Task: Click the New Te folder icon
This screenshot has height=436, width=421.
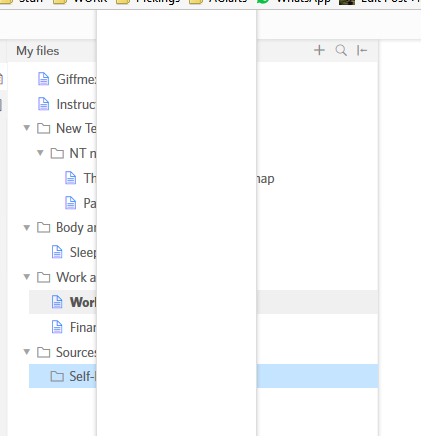Action: [44, 128]
